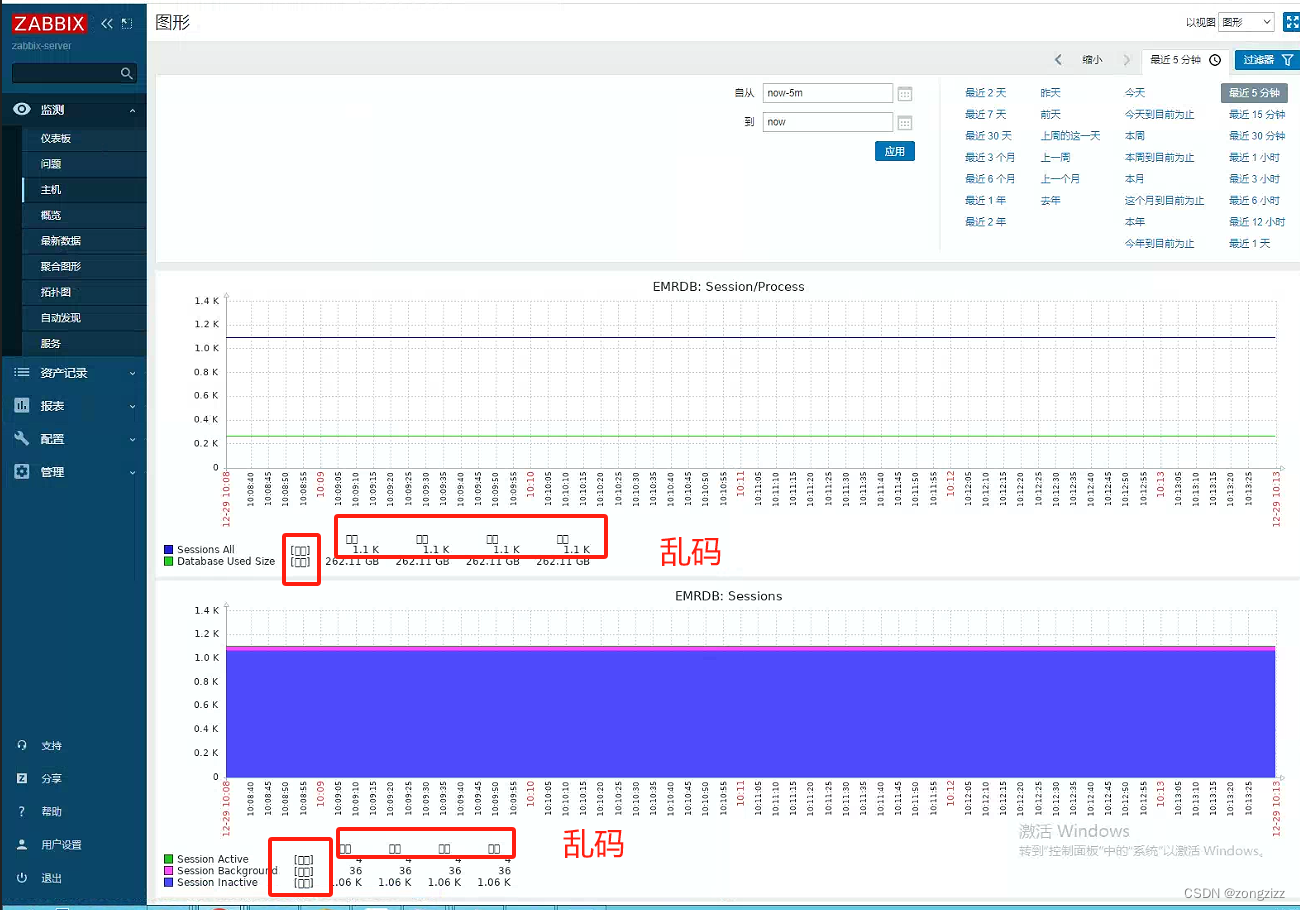Open 自动发现 in the sidebar
This screenshot has height=910, width=1300.
coord(61,318)
